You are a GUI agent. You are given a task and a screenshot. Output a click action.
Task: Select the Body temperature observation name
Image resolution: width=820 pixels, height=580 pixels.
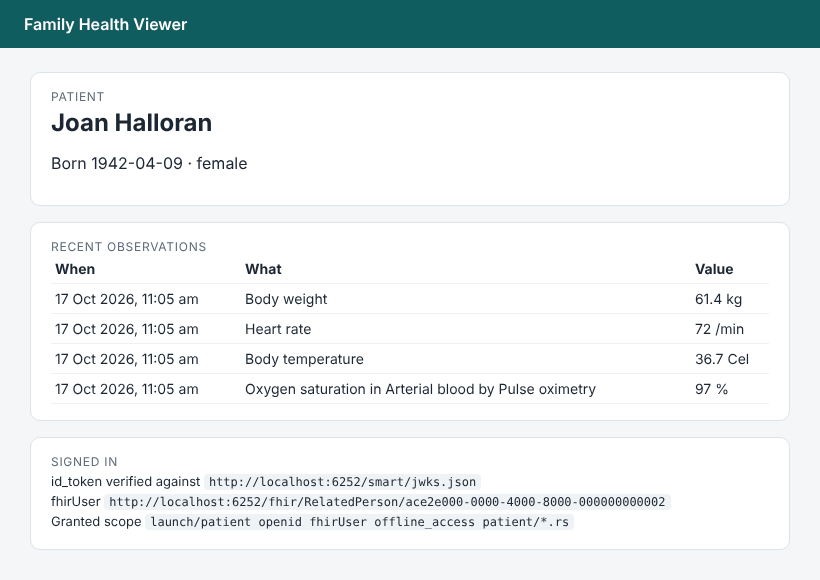(304, 359)
